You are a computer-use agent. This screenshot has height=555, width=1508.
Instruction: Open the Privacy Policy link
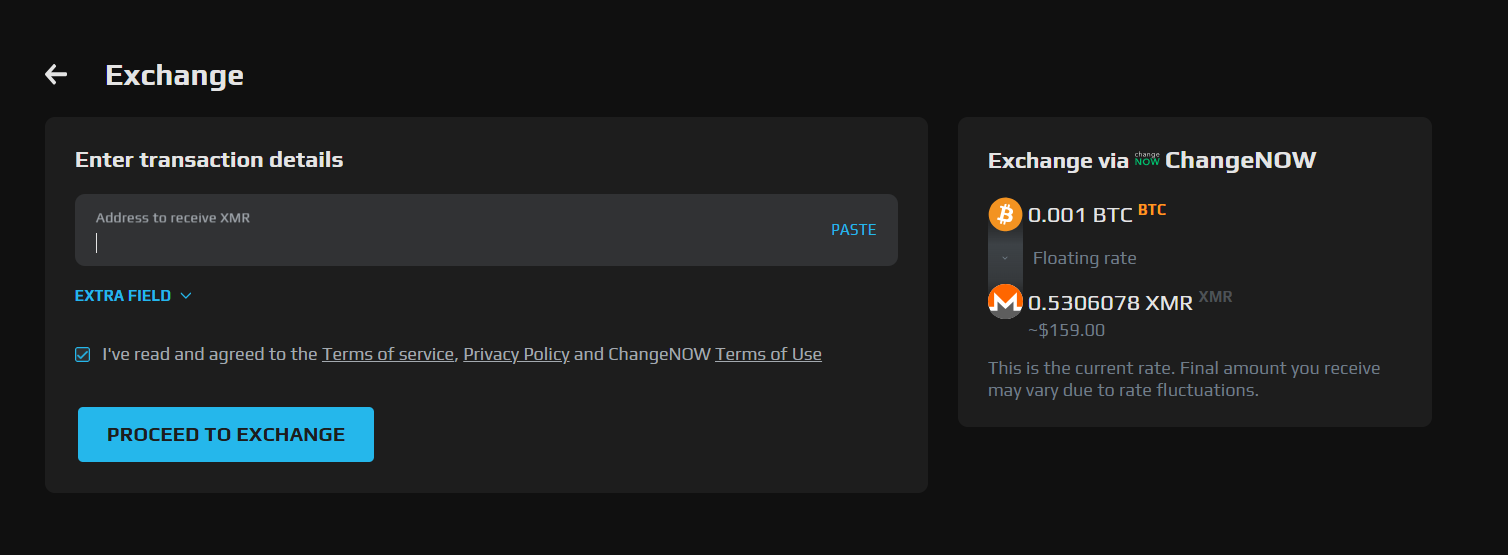(x=516, y=354)
